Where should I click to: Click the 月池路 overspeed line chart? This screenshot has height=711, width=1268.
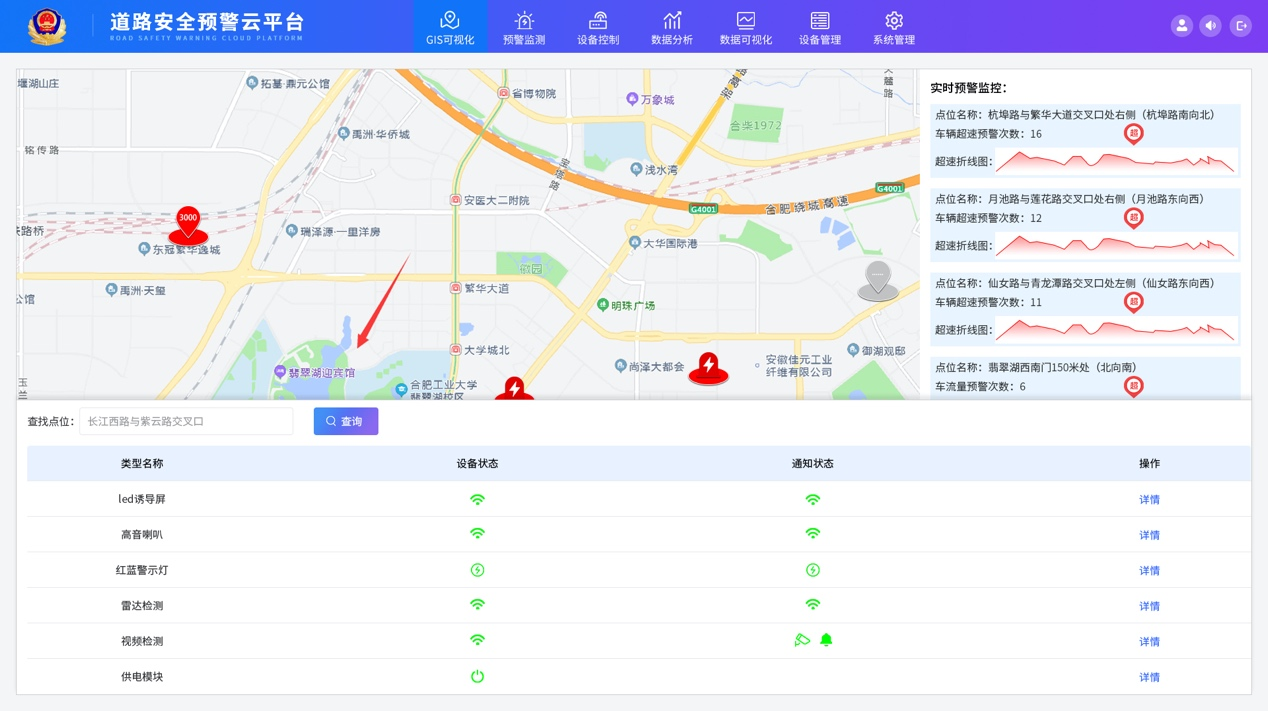click(x=1115, y=245)
